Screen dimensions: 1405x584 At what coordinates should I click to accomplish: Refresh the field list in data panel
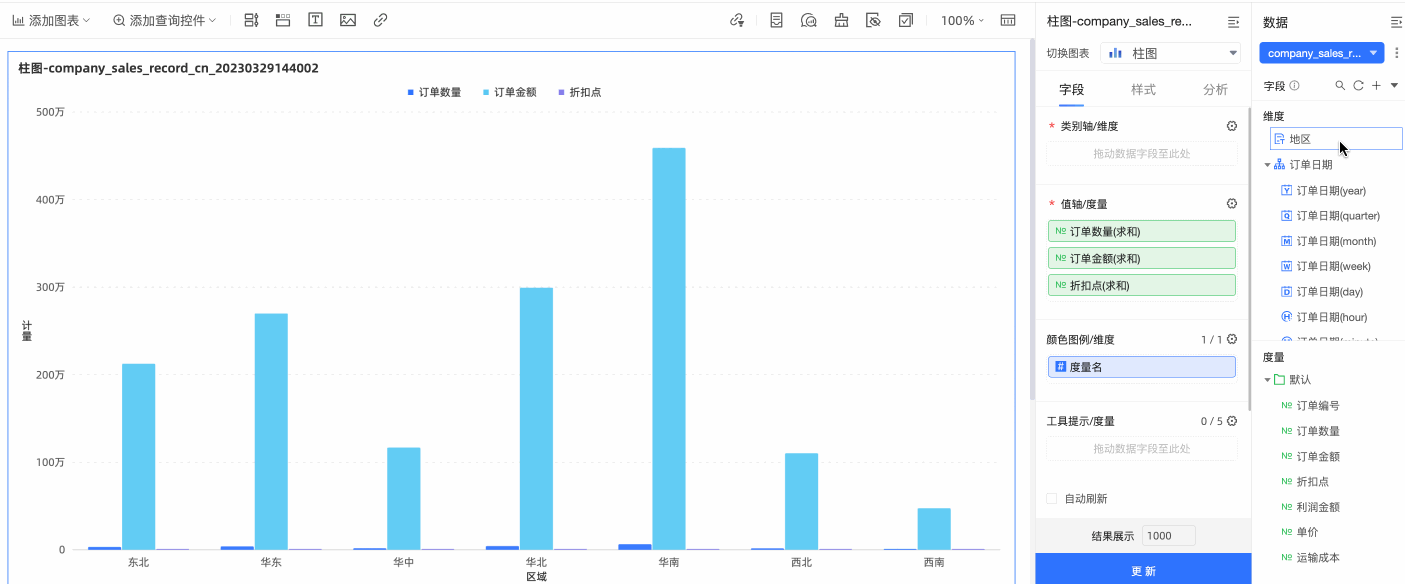coord(1358,86)
